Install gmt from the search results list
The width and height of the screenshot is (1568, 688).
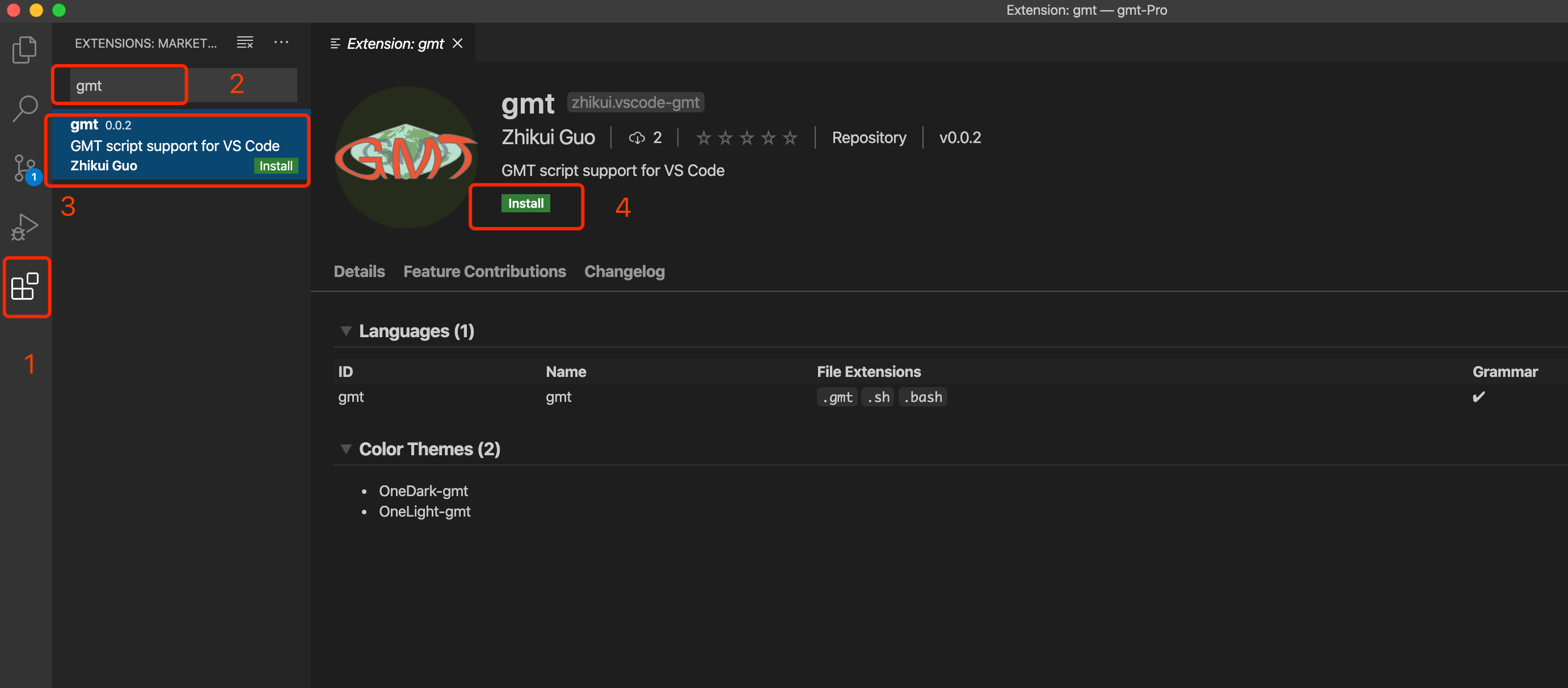coord(276,166)
